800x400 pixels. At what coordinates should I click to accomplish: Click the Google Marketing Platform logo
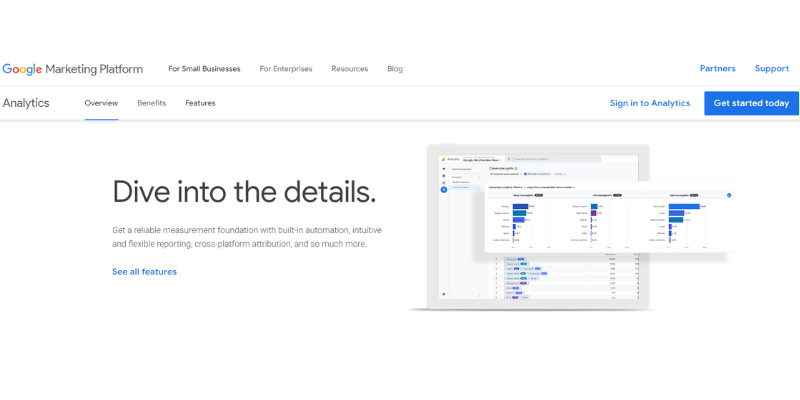[x=72, y=69]
